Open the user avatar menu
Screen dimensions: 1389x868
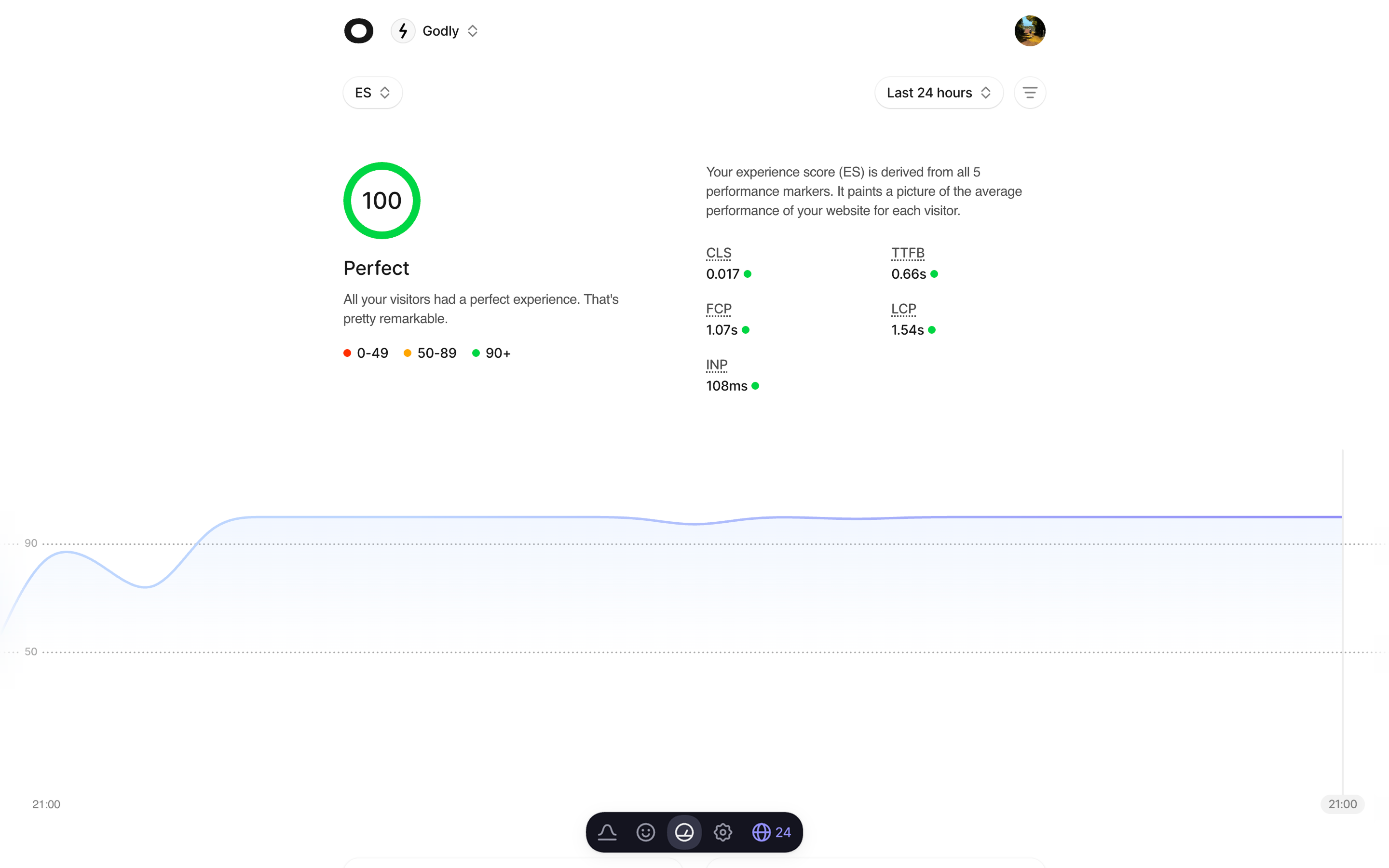click(x=1030, y=31)
